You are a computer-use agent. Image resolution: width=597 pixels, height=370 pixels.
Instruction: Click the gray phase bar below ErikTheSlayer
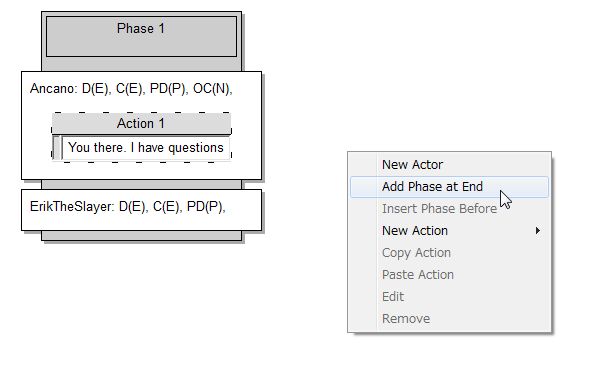(141, 236)
